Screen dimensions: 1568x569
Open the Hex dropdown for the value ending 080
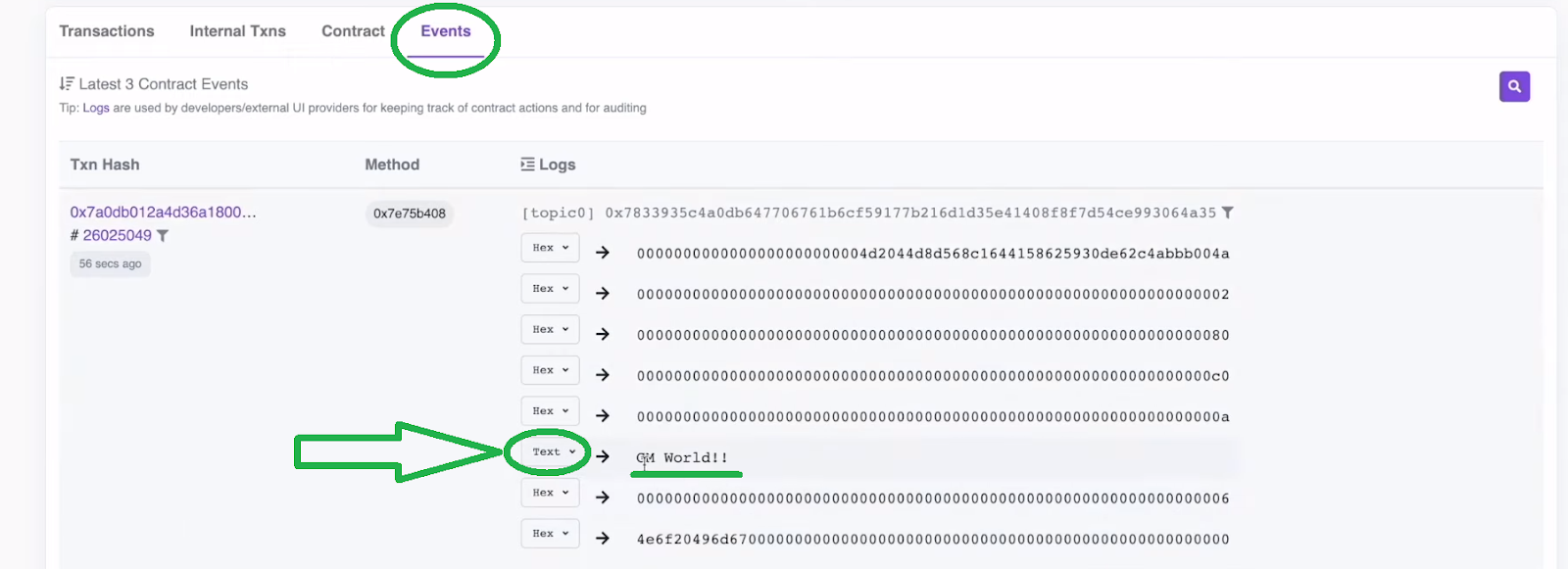point(550,329)
